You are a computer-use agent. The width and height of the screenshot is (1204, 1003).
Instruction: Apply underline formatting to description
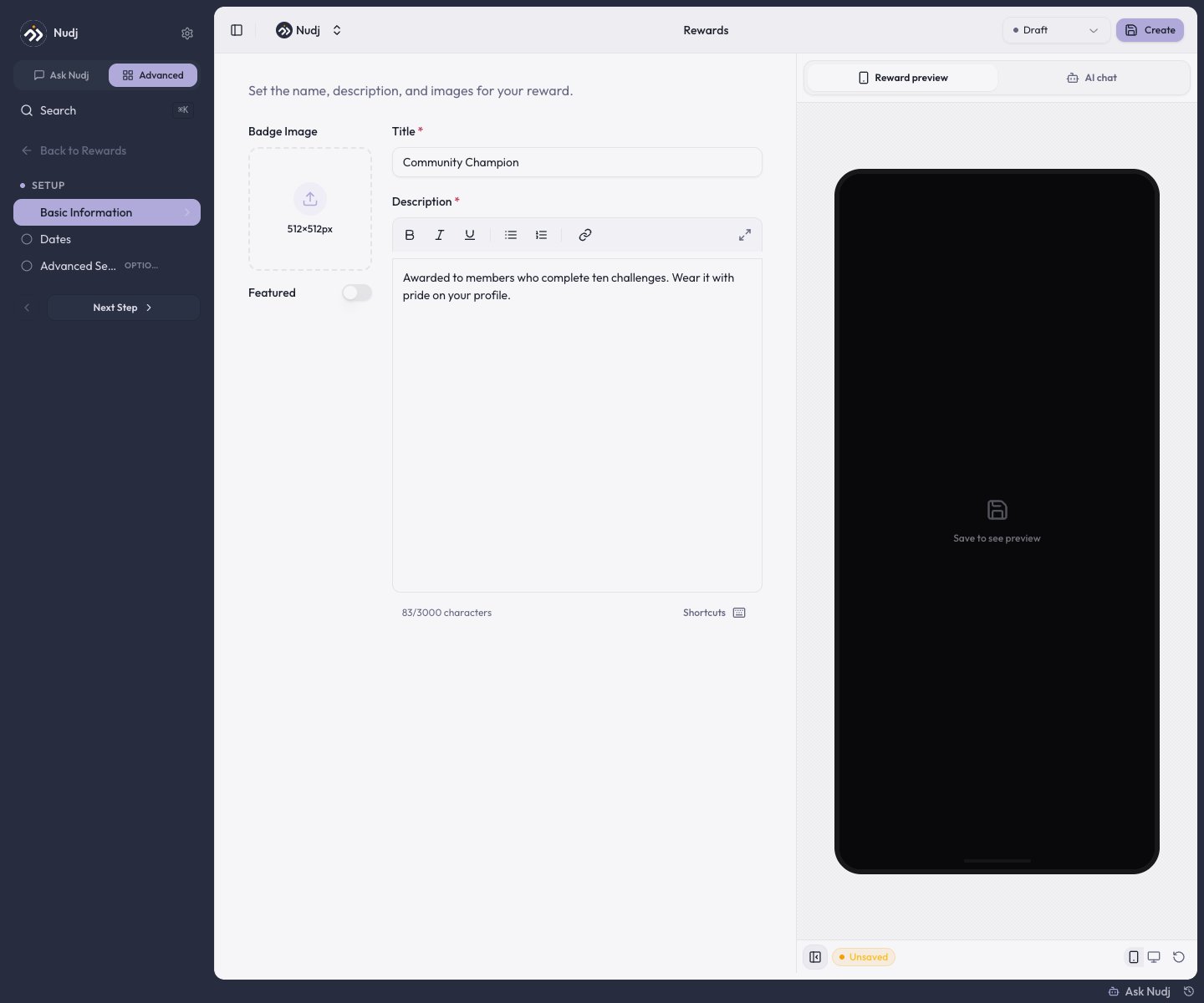470,235
